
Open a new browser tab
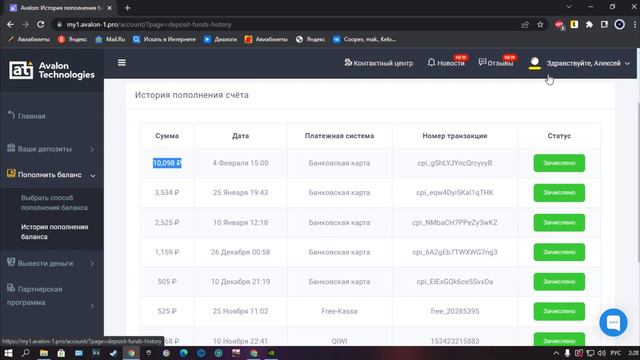(127, 8)
